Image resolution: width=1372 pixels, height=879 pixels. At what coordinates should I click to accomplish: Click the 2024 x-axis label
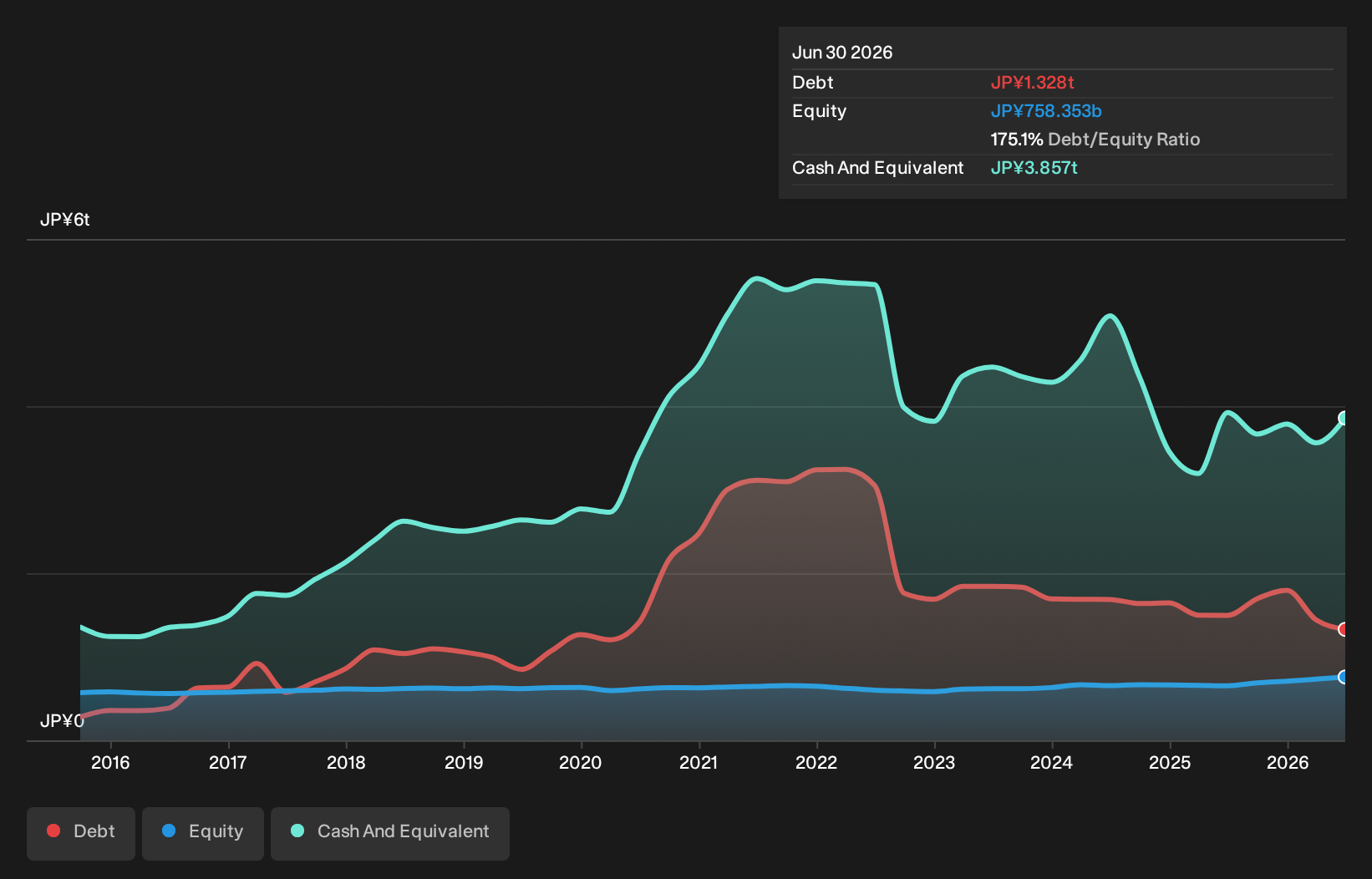click(1052, 762)
